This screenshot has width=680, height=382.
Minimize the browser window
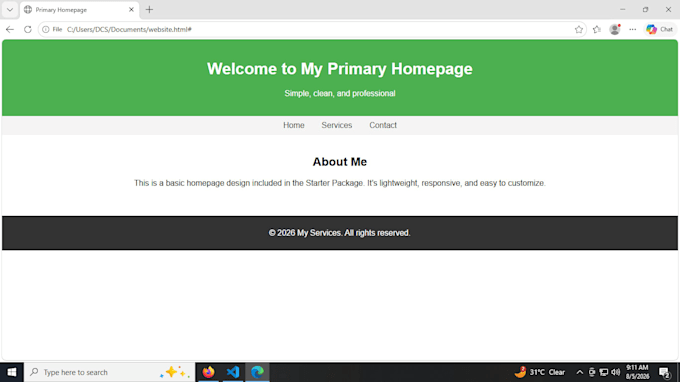pyautogui.click(x=623, y=10)
